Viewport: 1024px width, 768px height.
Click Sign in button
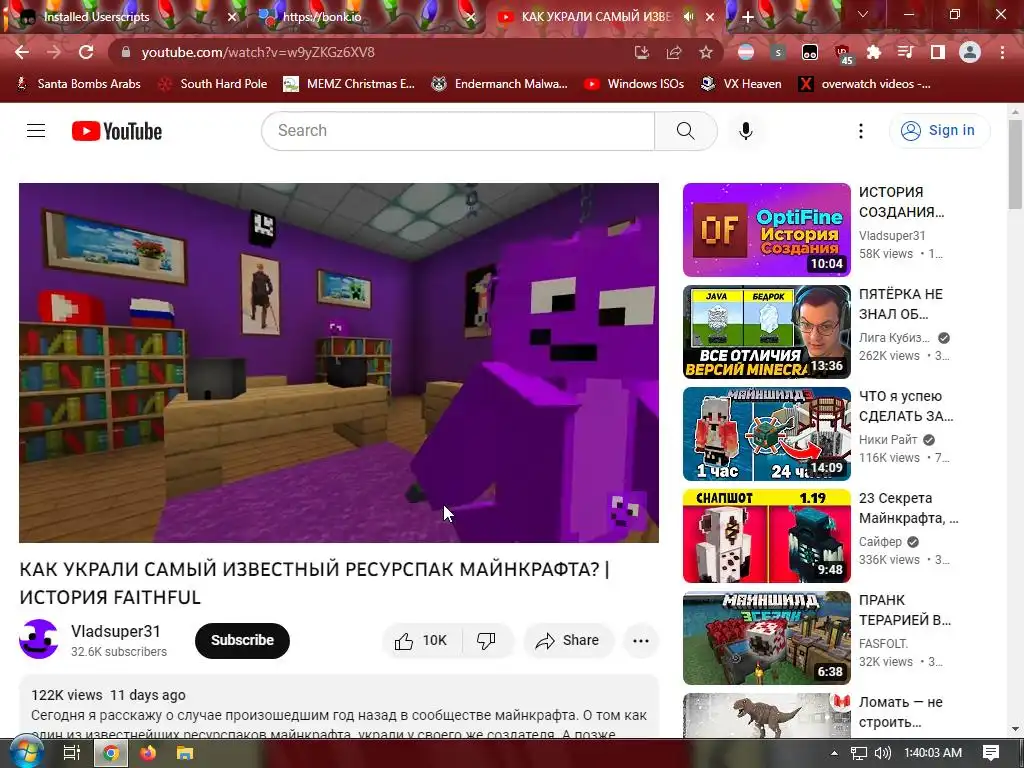coord(940,131)
